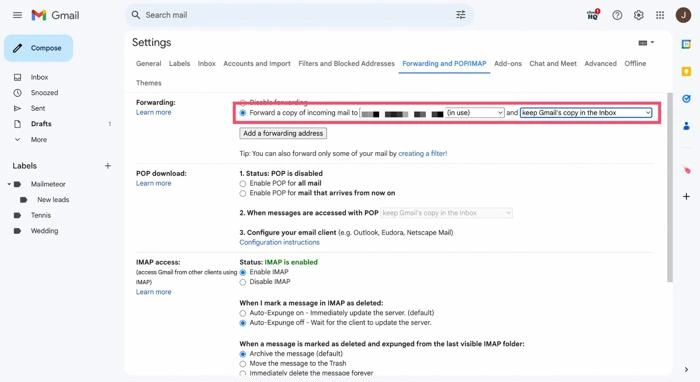
Task: Open Configuration instructions link
Action: tap(279, 242)
